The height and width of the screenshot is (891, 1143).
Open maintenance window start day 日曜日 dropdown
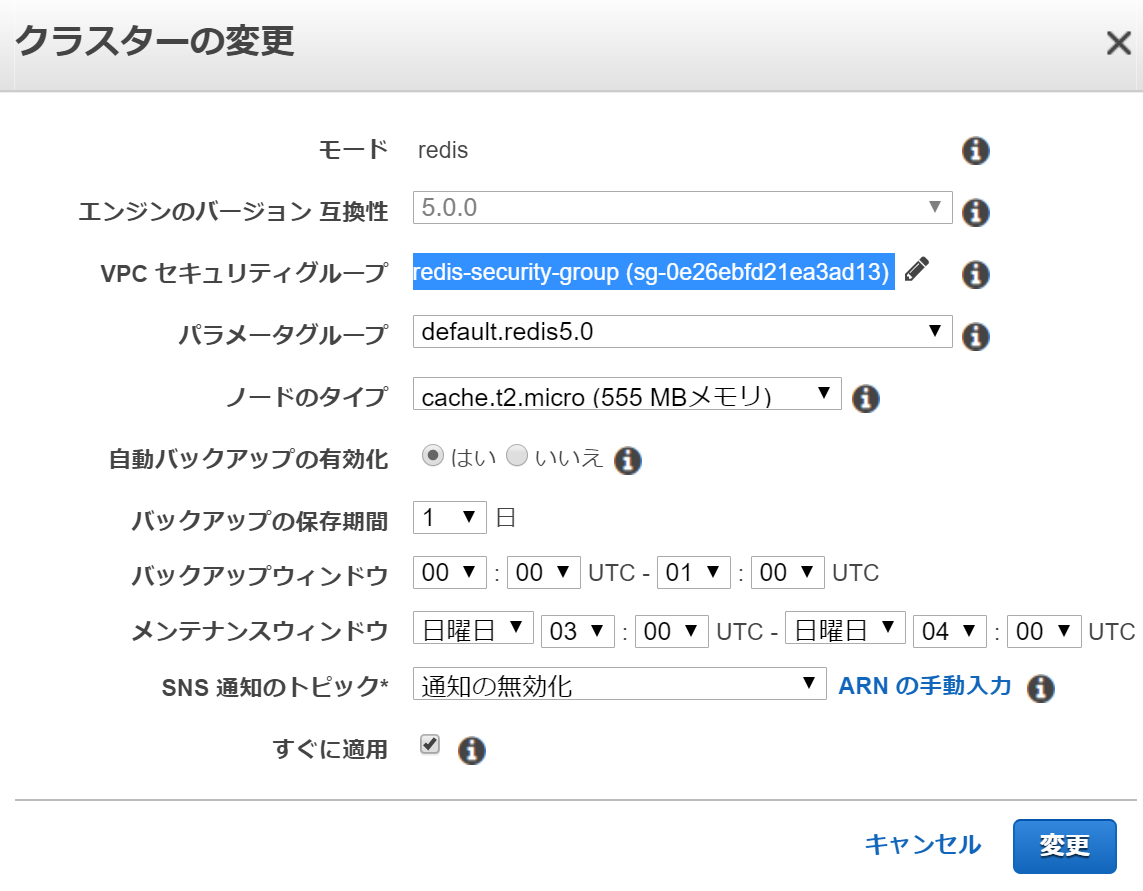click(473, 629)
